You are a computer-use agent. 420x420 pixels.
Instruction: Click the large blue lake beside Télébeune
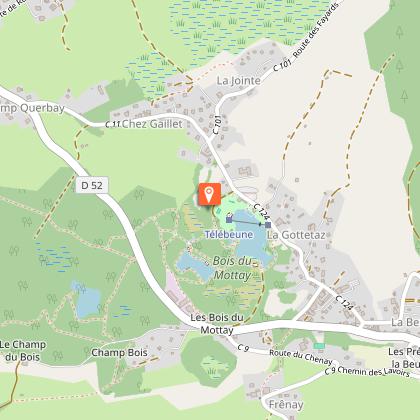coord(252,238)
